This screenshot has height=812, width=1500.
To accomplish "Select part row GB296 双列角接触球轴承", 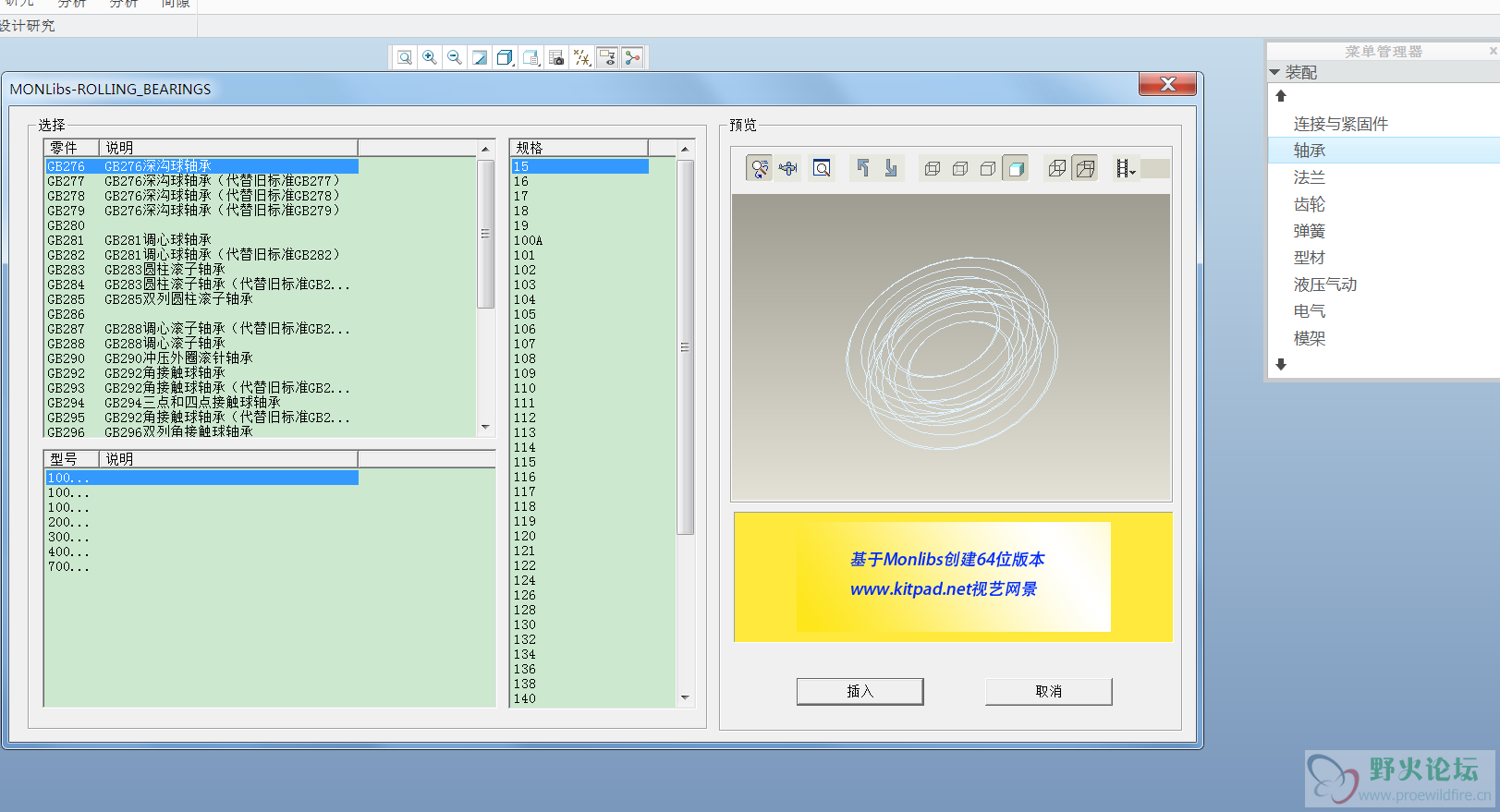I will (201, 431).
